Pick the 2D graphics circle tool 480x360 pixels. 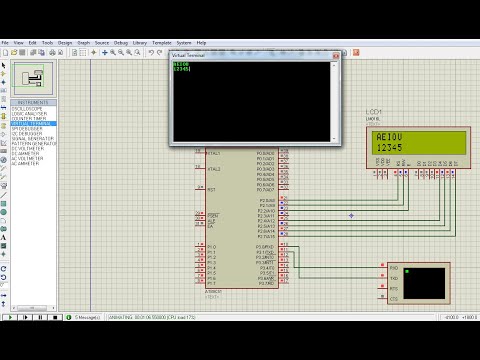pyautogui.click(x=4, y=212)
